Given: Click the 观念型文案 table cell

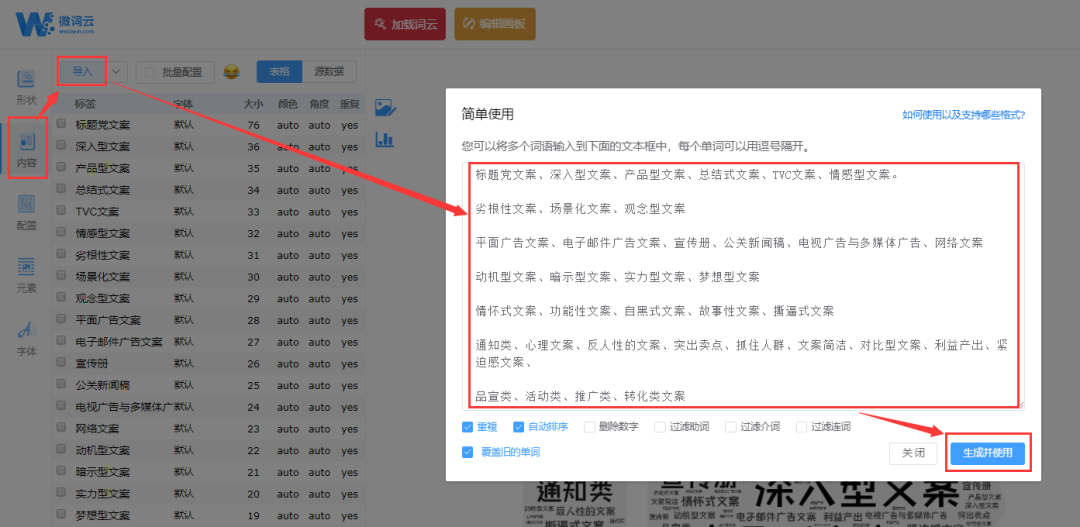Looking at the screenshot, I should point(103,299).
